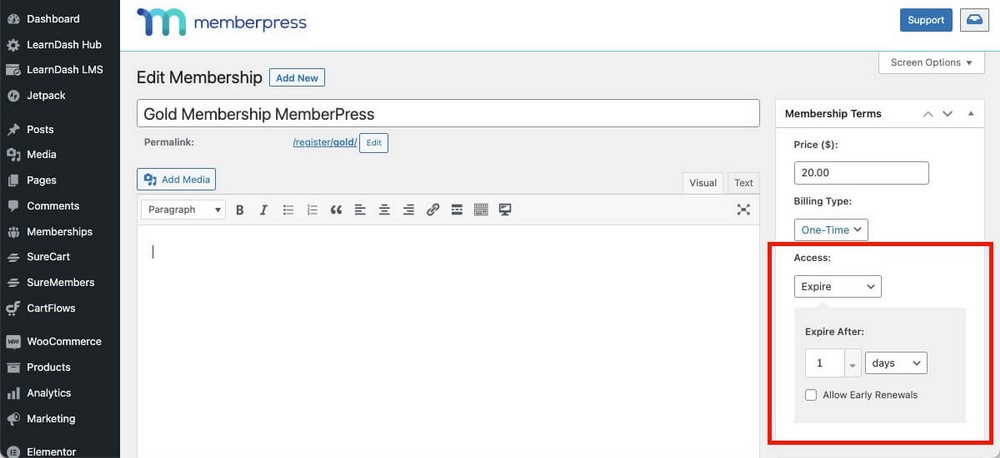Insert Read More tag
1000x458 pixels.
(457, 210)
